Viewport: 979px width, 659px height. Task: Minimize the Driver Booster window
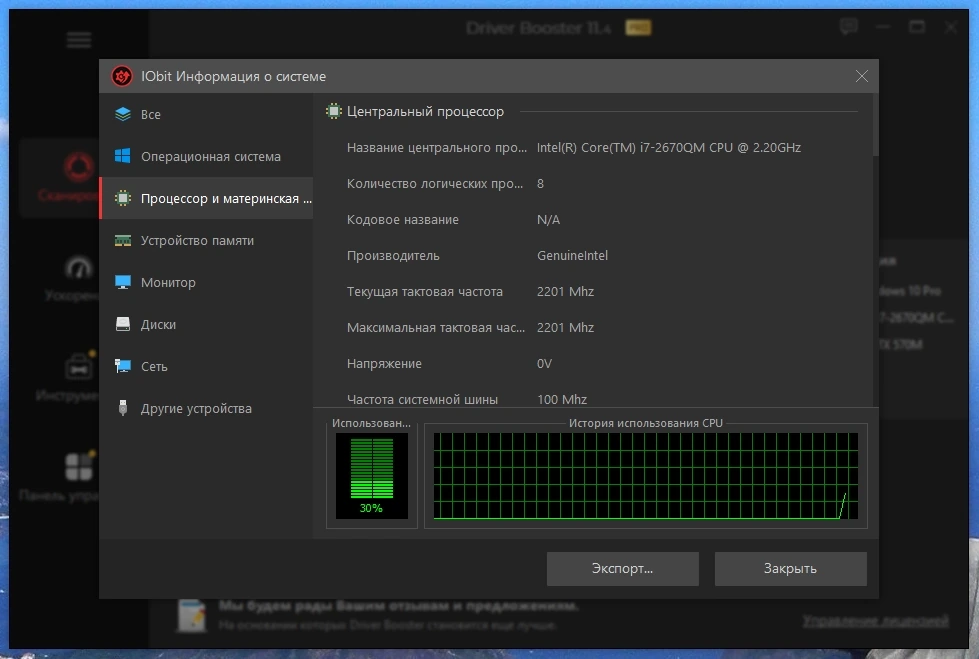tap(883, 27)
